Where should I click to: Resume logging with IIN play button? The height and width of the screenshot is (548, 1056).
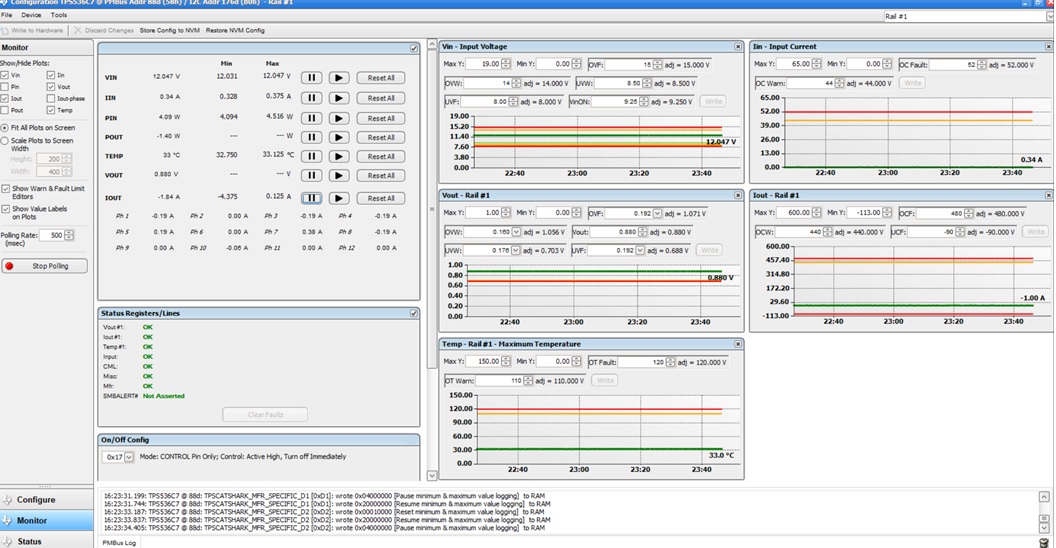pyautogui.click(x=339, y=98)
